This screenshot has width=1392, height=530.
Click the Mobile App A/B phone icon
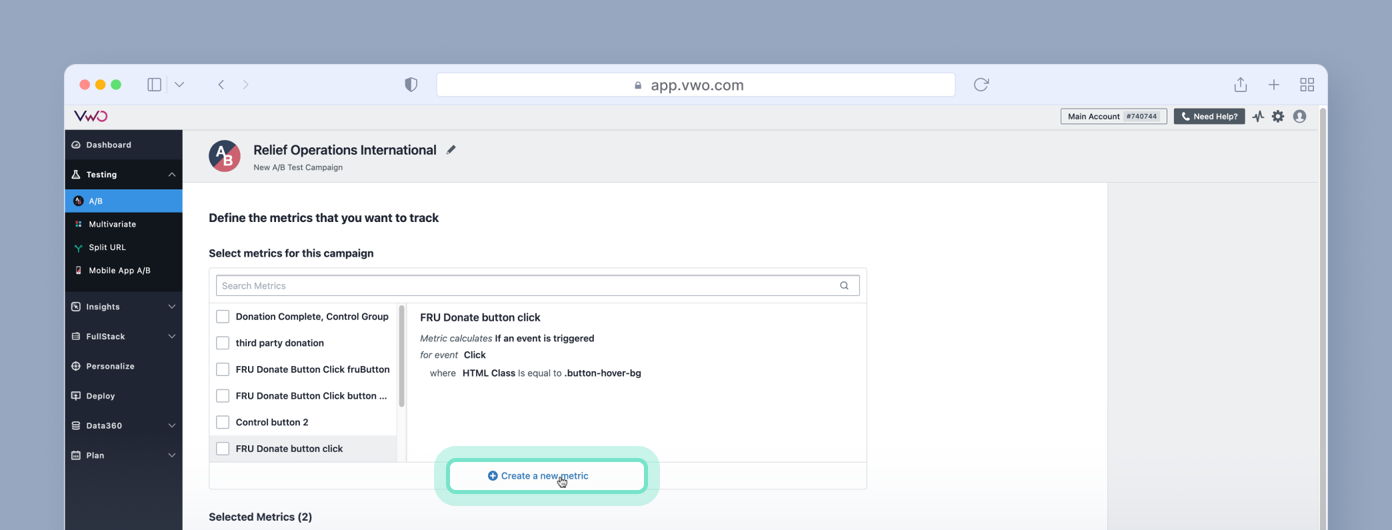(x=79, y=270)
